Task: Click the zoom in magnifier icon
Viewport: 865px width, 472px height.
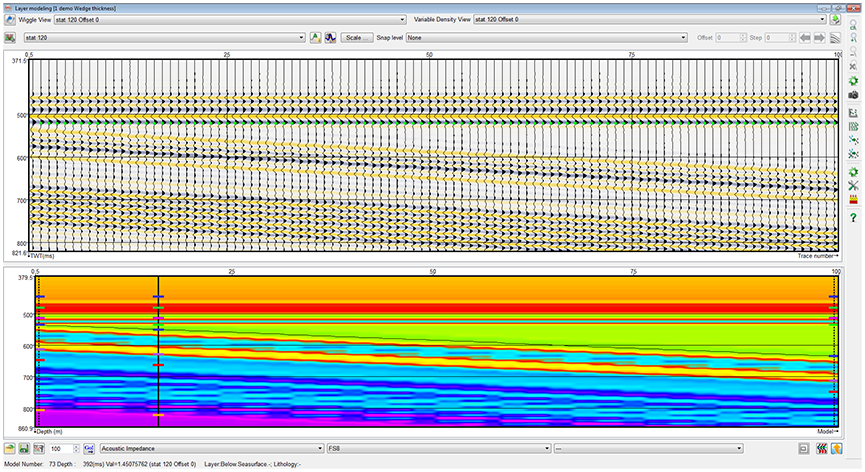Action: pos(853,36)
